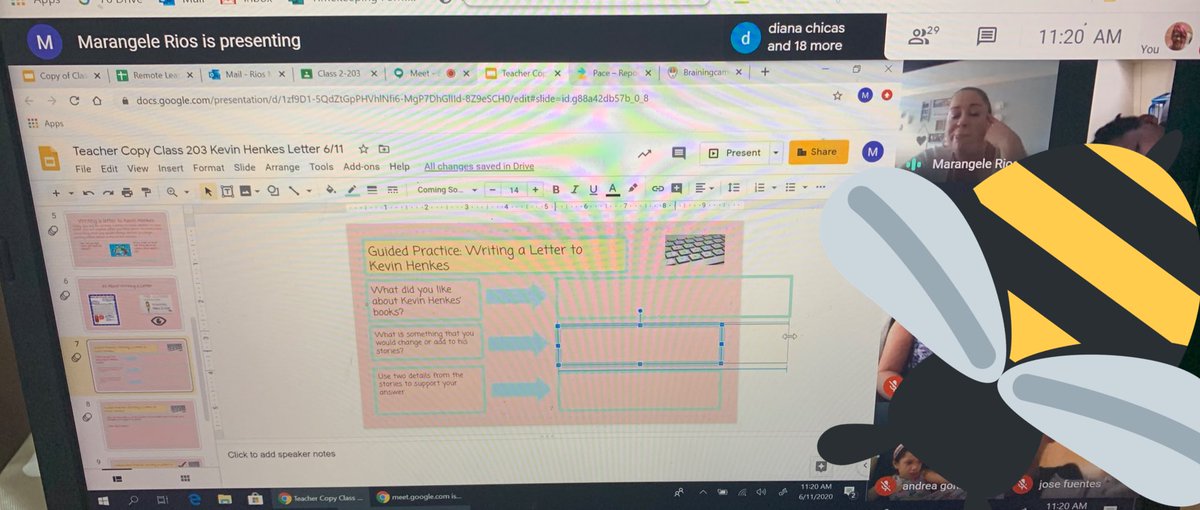Viewport: 1200px width, 510px height.
Task: Click the orange Share button
Action: [817, 152]
